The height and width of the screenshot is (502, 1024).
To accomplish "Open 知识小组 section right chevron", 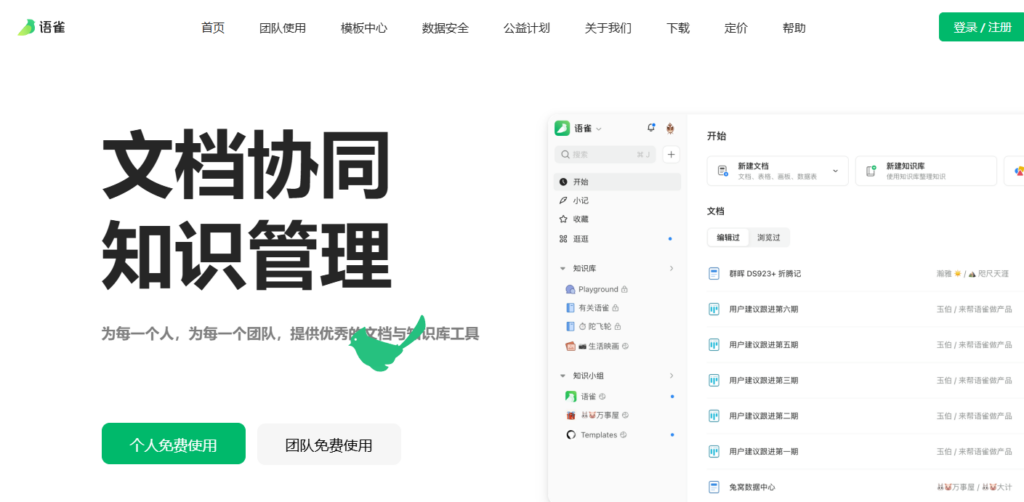I will tap(671, 376).
